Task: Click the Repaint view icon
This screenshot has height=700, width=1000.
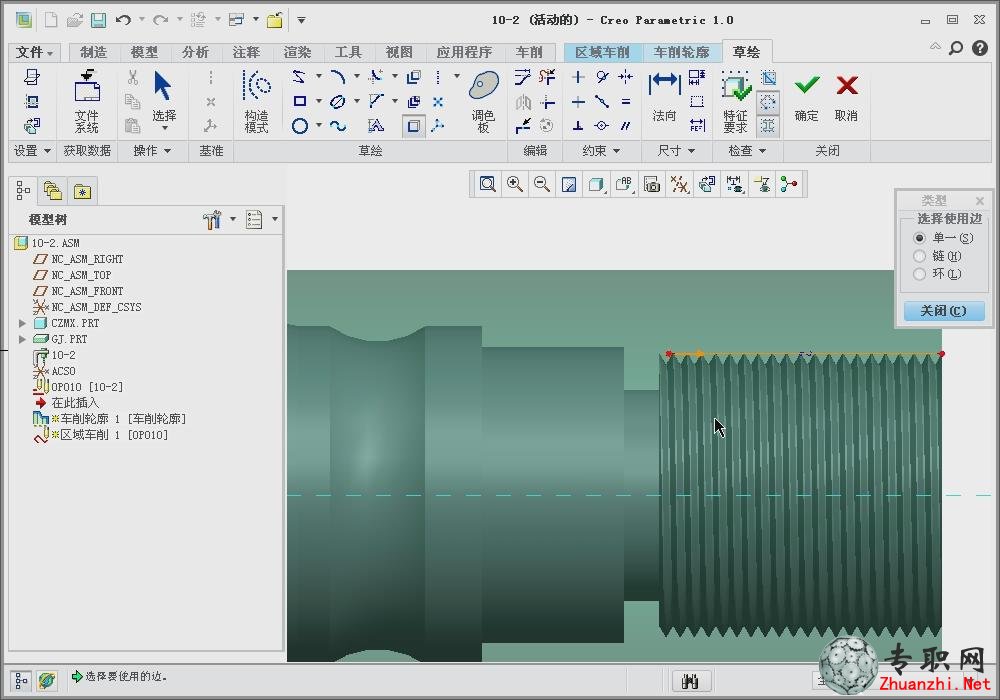Action: tap(569, 185)
